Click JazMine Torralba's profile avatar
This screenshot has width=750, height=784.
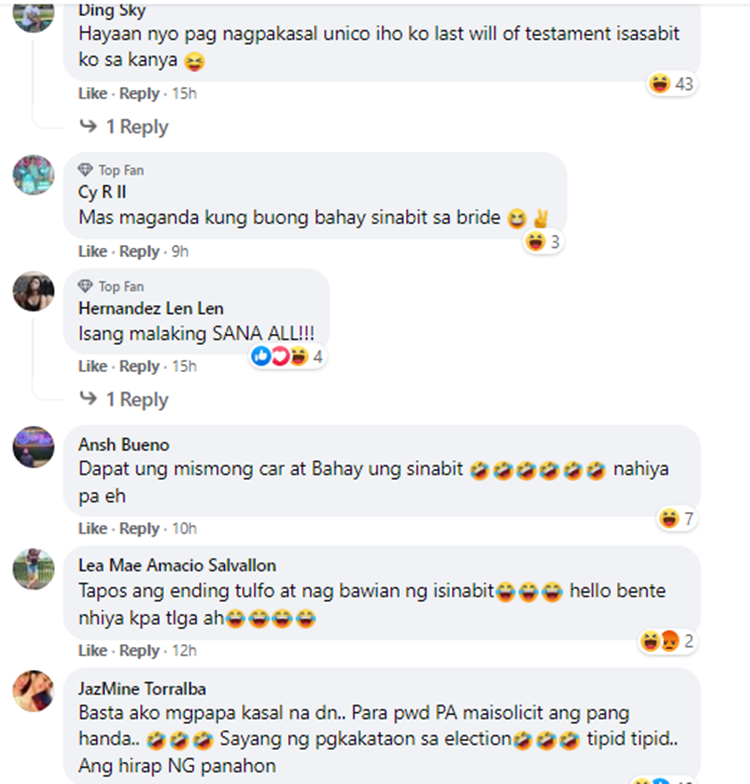34,690
